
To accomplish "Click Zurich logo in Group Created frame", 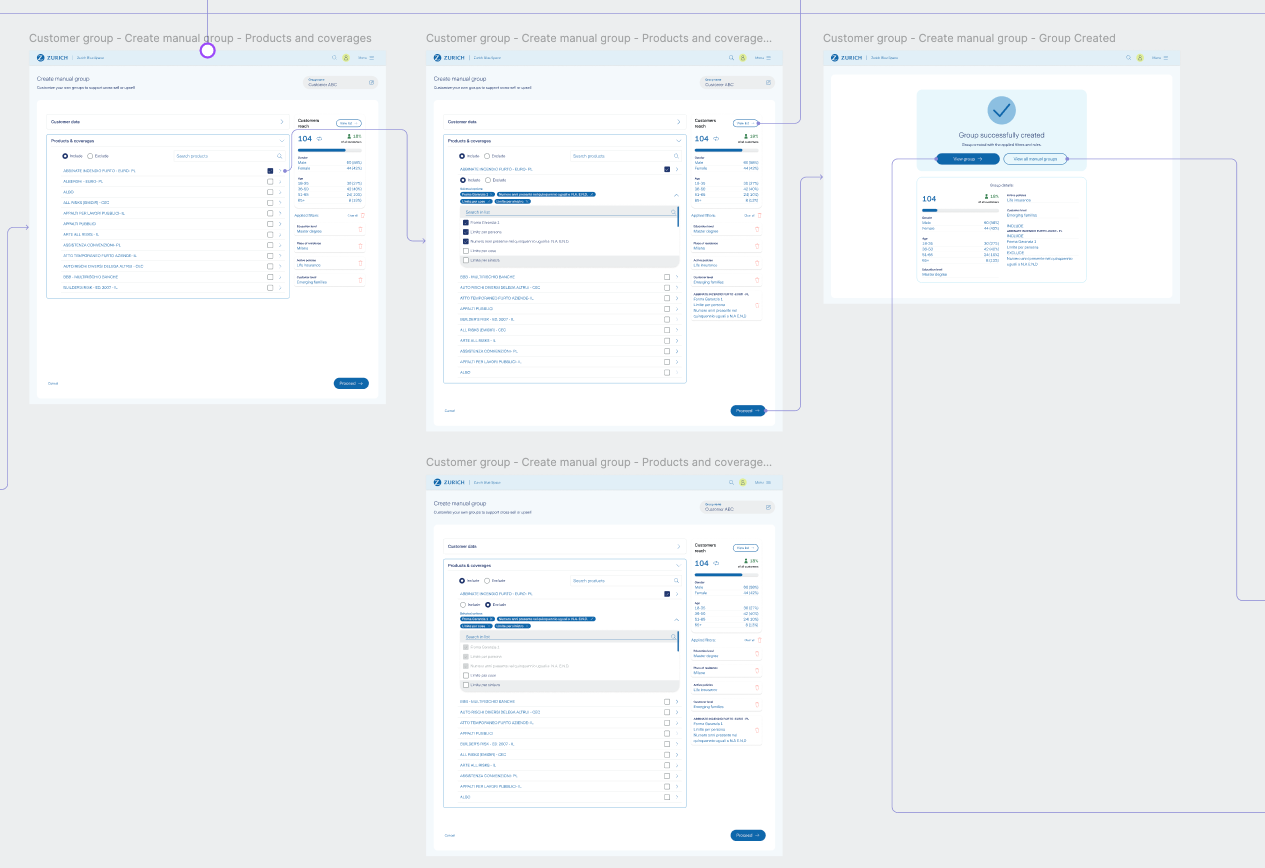I will point(847,58).
